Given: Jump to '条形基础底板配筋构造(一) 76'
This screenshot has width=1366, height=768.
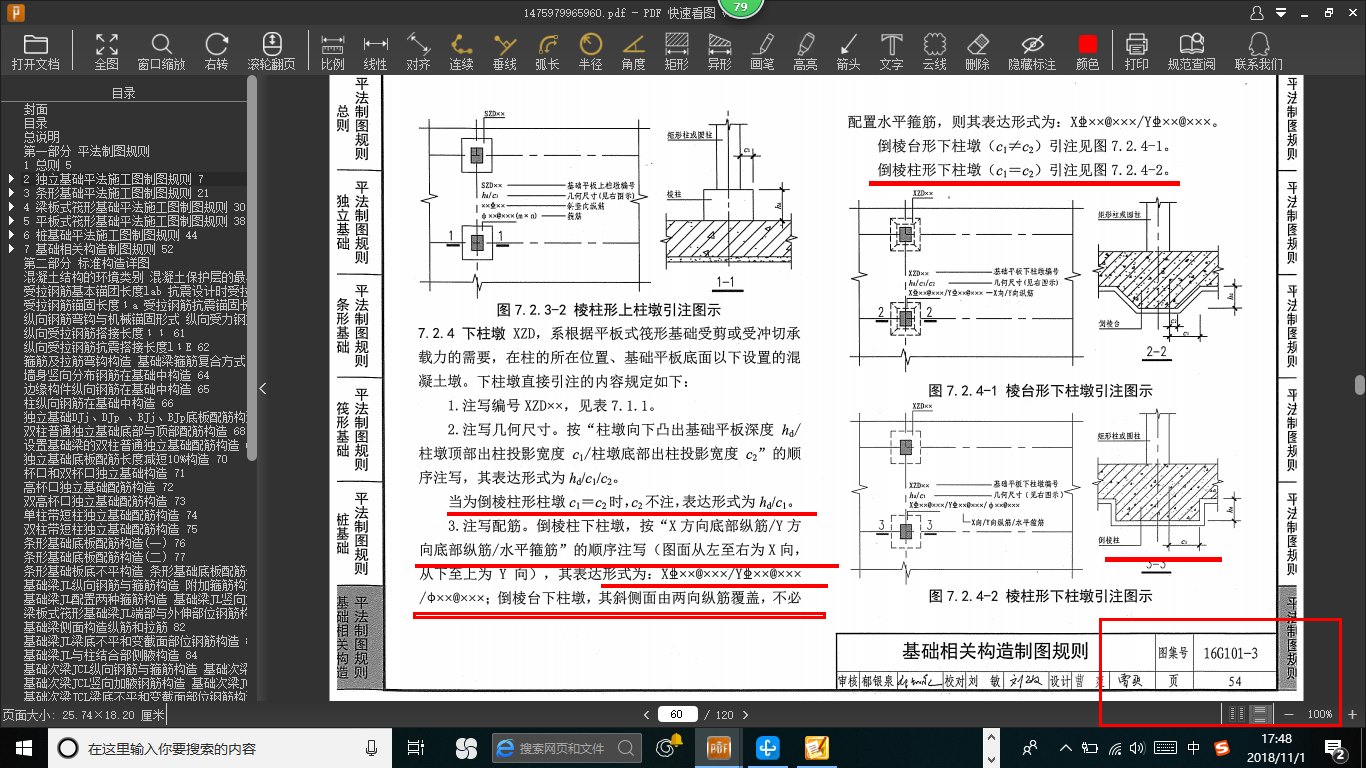Looking at the screenshot, I should 104,542.
